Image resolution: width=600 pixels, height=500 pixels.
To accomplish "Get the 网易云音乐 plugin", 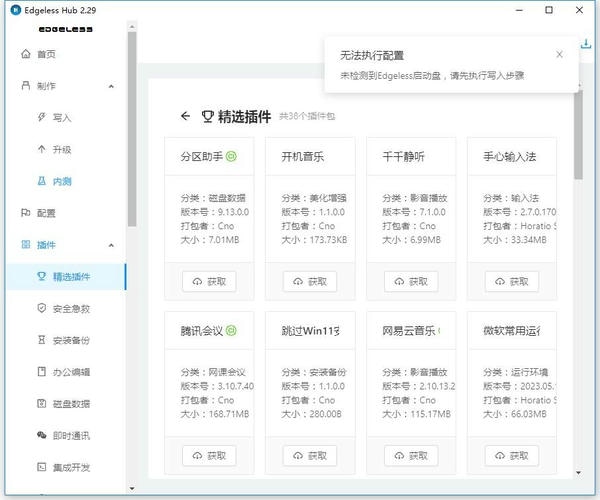I will (x=411, y=456).
